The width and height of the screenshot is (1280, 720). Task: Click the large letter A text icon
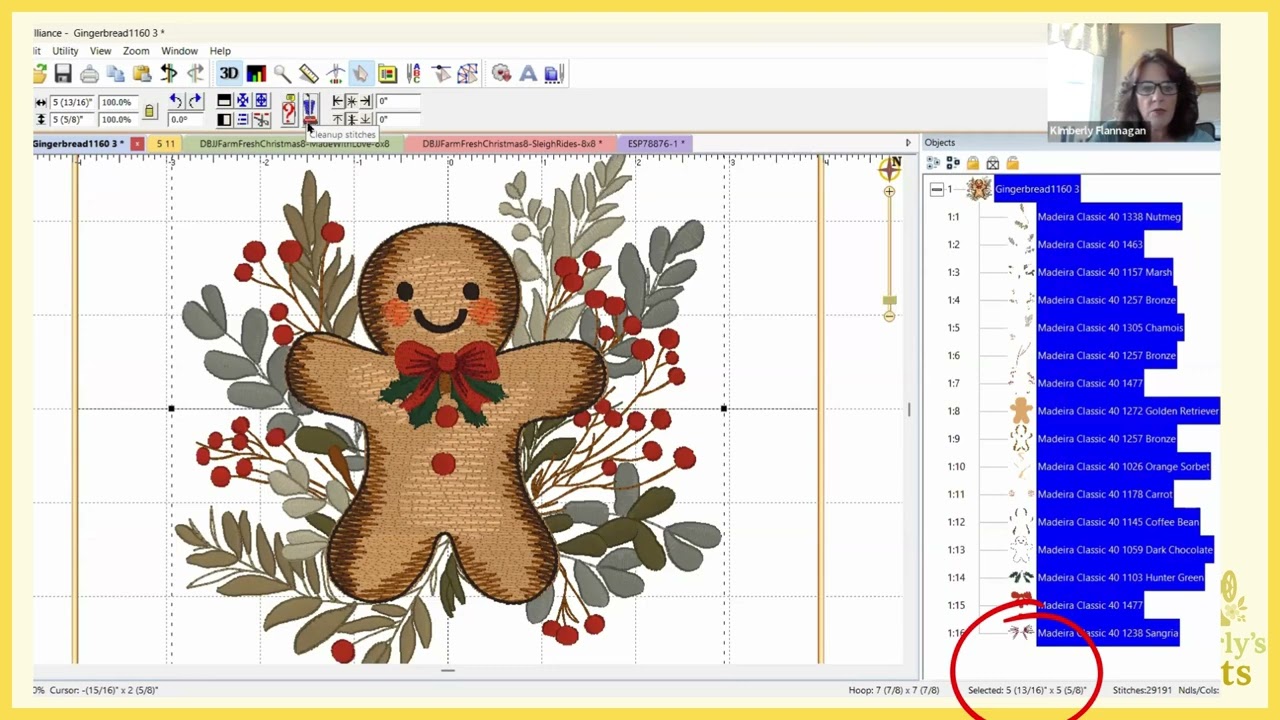pyautogui.click(x=528, y=73)
